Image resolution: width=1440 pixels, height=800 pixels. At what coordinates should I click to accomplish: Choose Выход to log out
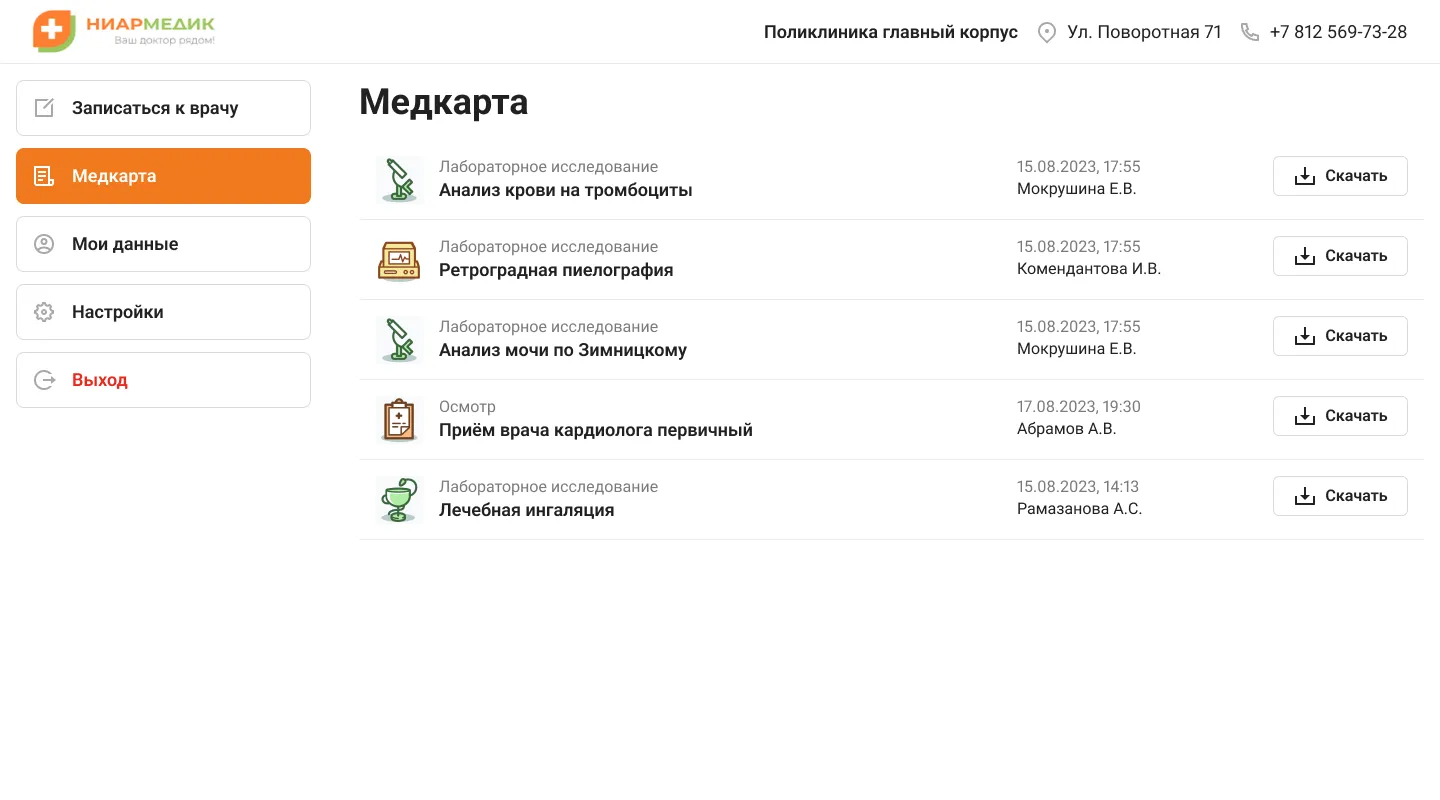pos(163,380)
